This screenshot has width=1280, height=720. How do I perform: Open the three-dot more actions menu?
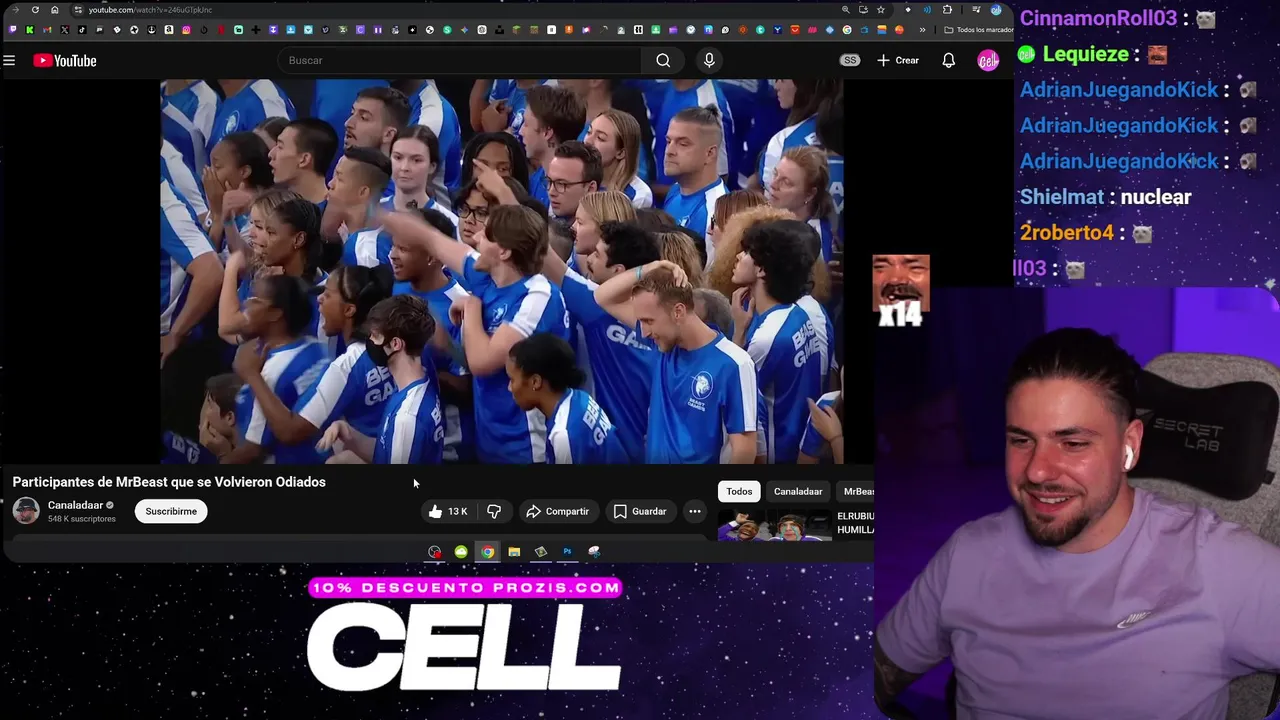(695, 511)
